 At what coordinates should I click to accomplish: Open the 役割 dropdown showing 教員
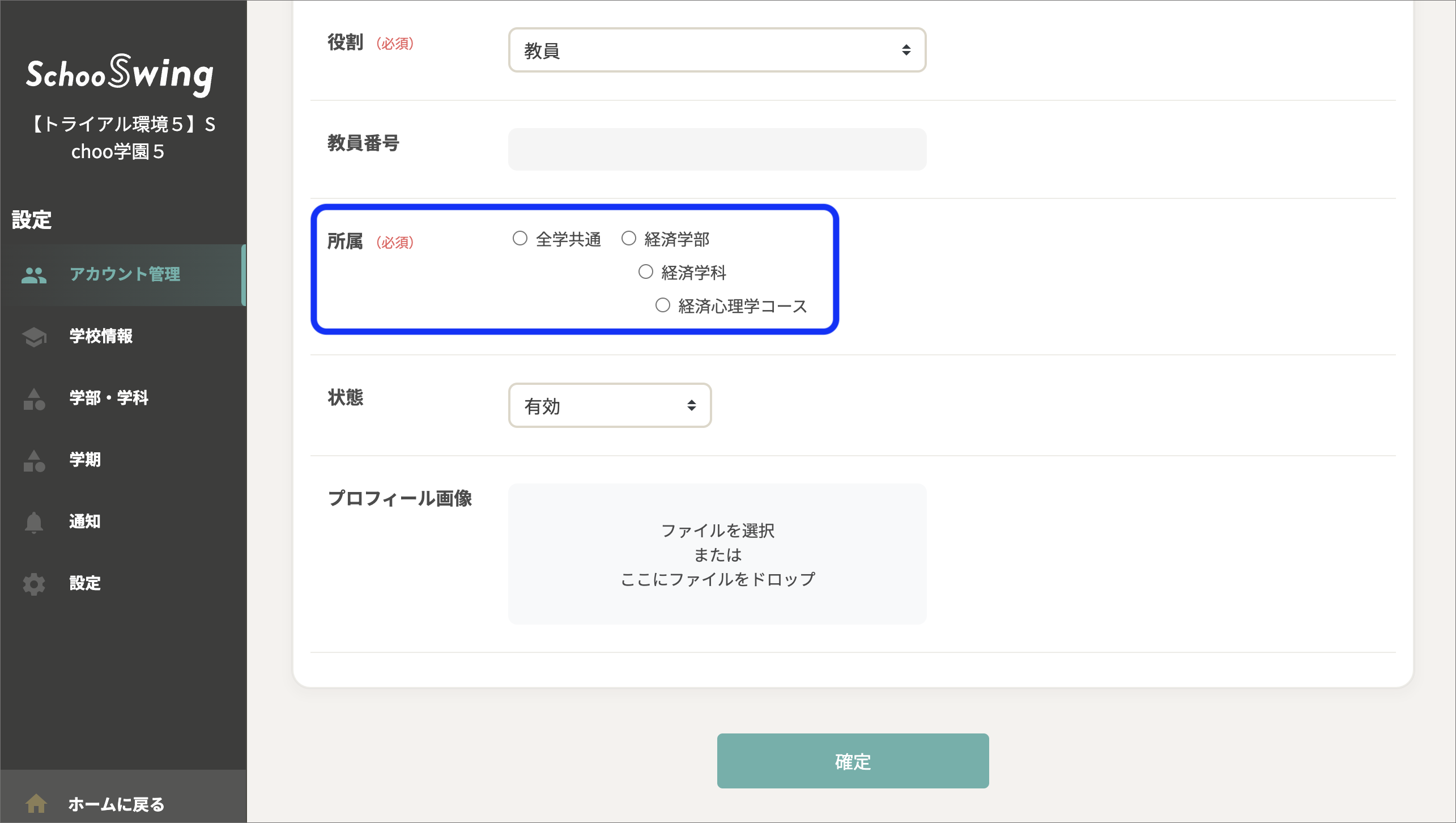pos(717,50)
